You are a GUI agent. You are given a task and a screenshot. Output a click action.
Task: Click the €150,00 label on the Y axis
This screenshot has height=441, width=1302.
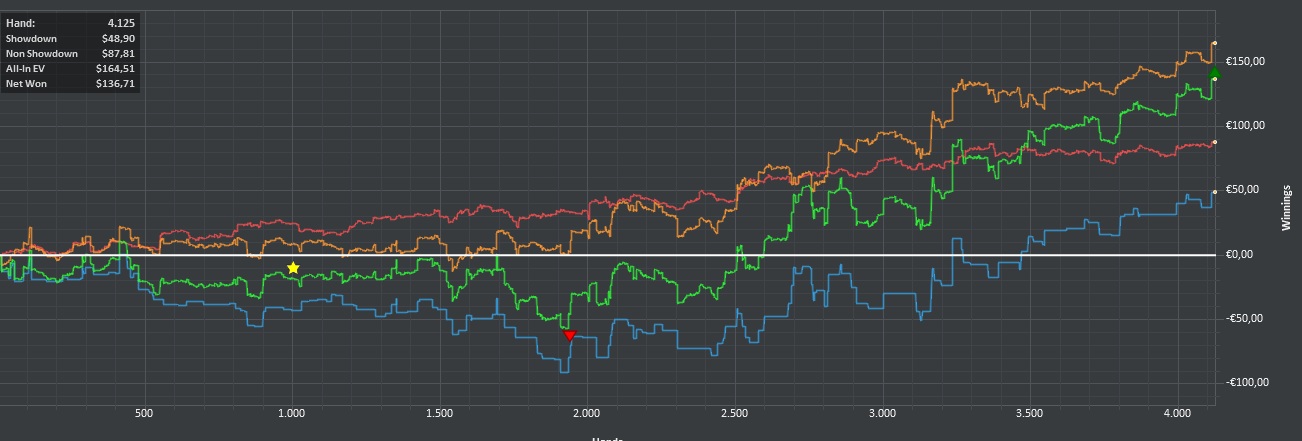(x=1245, y=61)
